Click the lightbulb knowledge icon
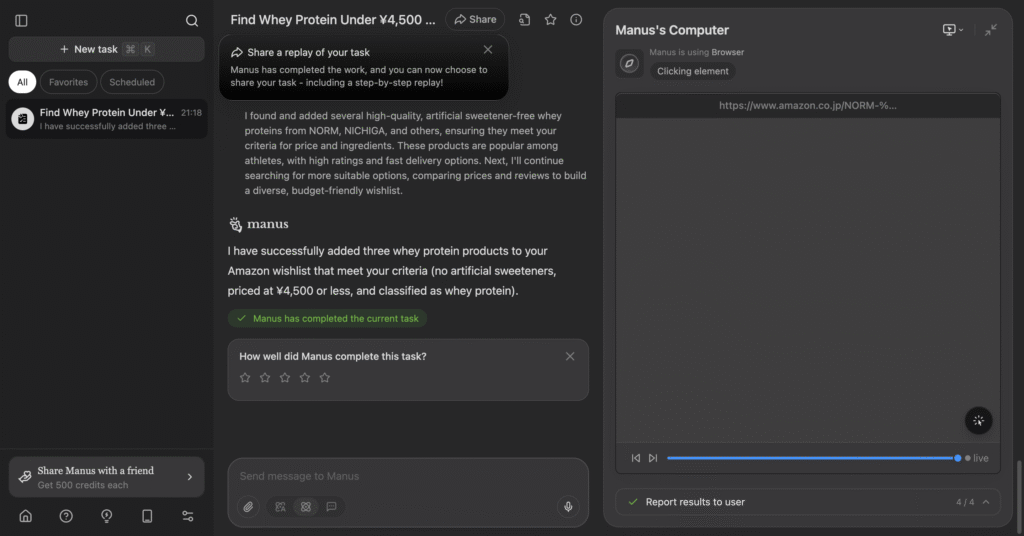Screen dimensions: 1024x536 106,516
